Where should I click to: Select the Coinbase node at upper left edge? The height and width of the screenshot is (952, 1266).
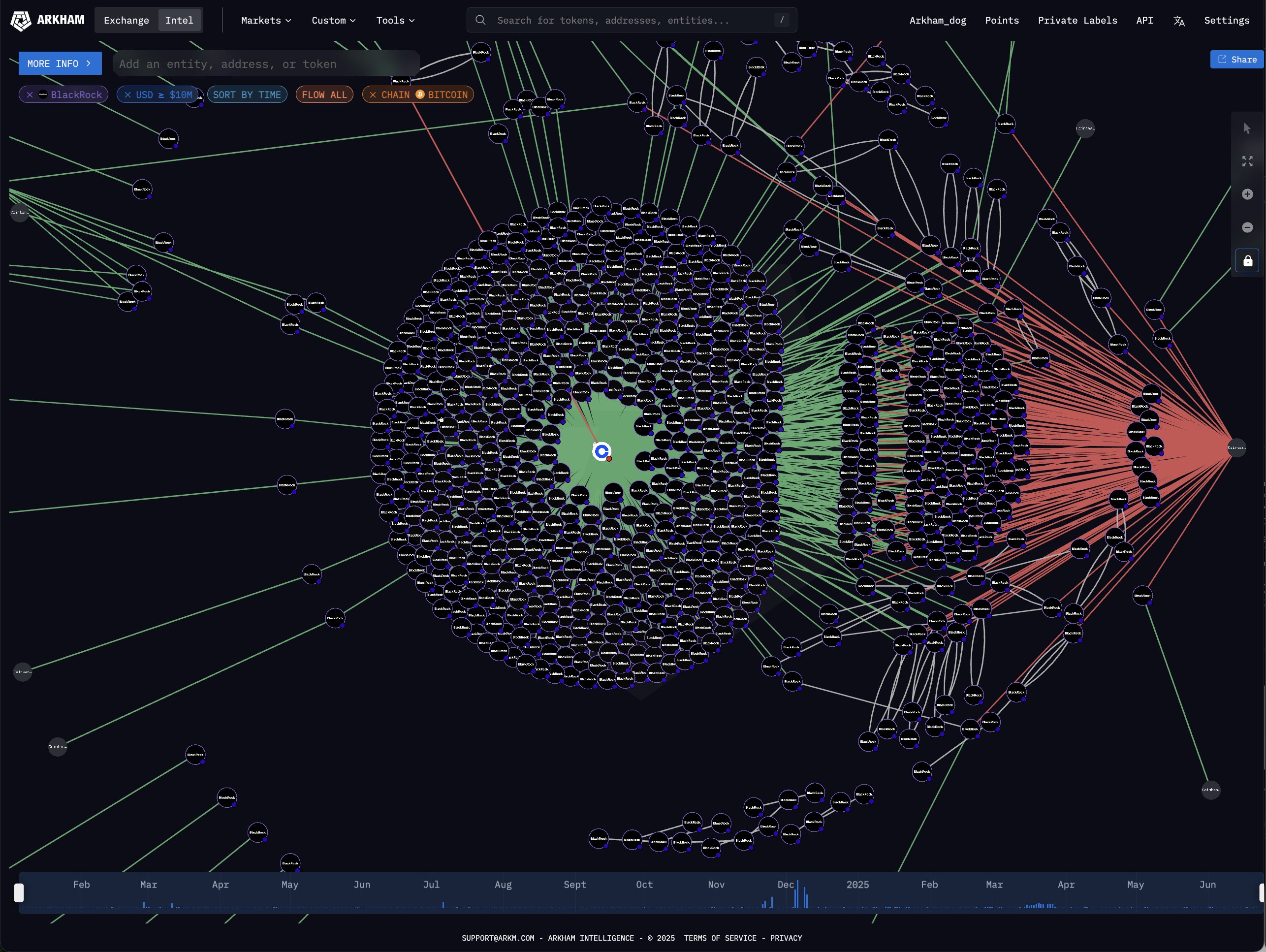tap(19, 212)
